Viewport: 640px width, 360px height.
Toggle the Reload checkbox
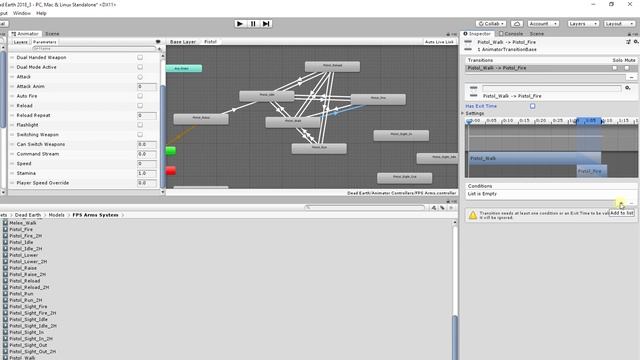point(140,106)
